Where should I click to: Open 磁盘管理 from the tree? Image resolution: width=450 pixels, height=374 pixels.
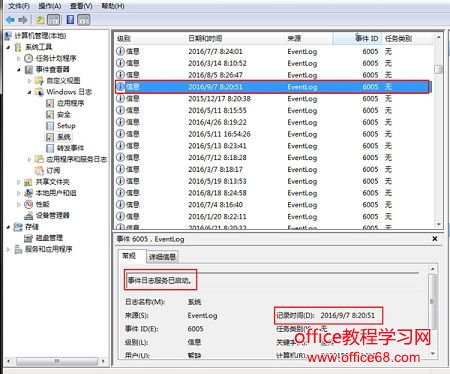(49, 238)
